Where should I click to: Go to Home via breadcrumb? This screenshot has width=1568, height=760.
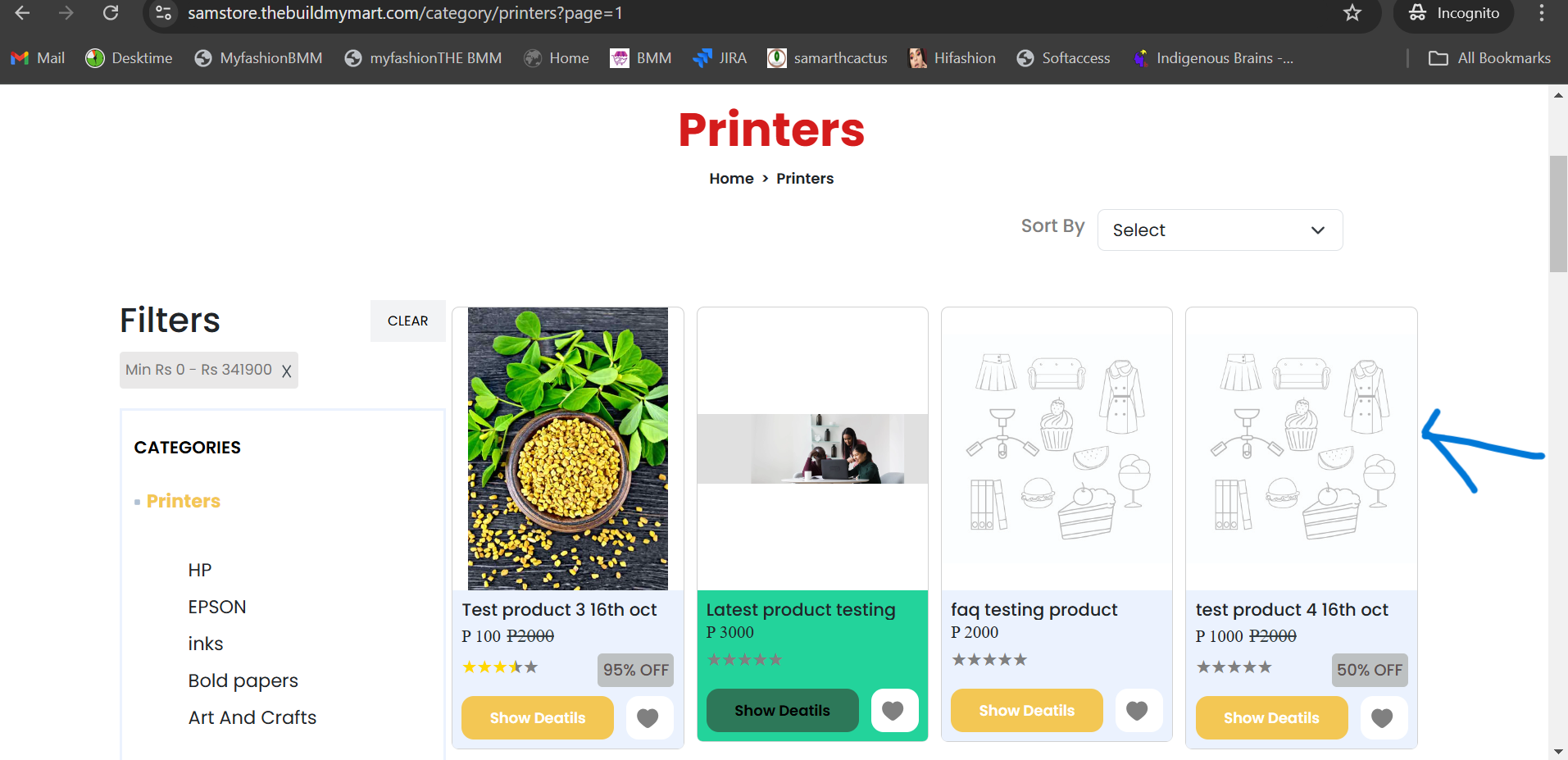731,179
